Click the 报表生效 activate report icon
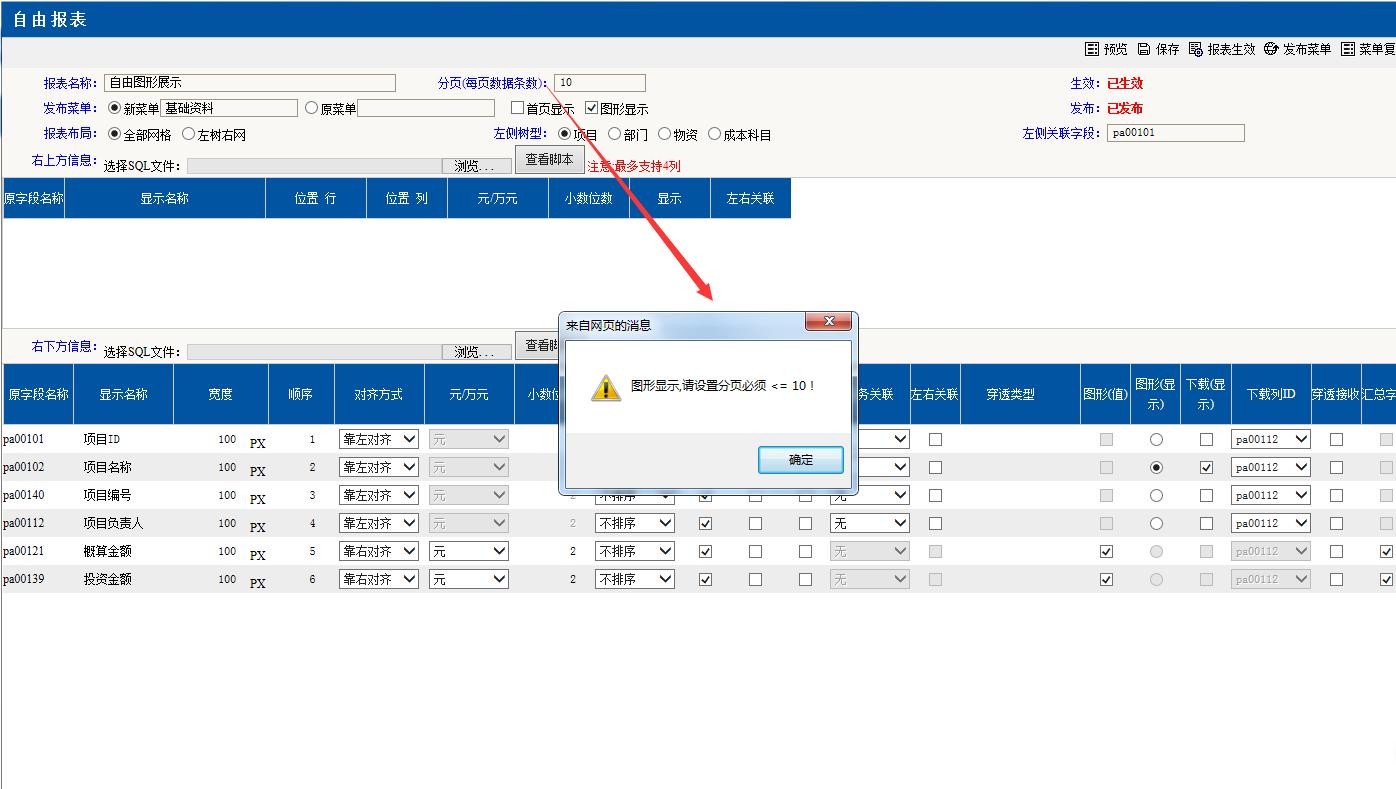This screenshot has height=789, width=1396. [1196, 49]
